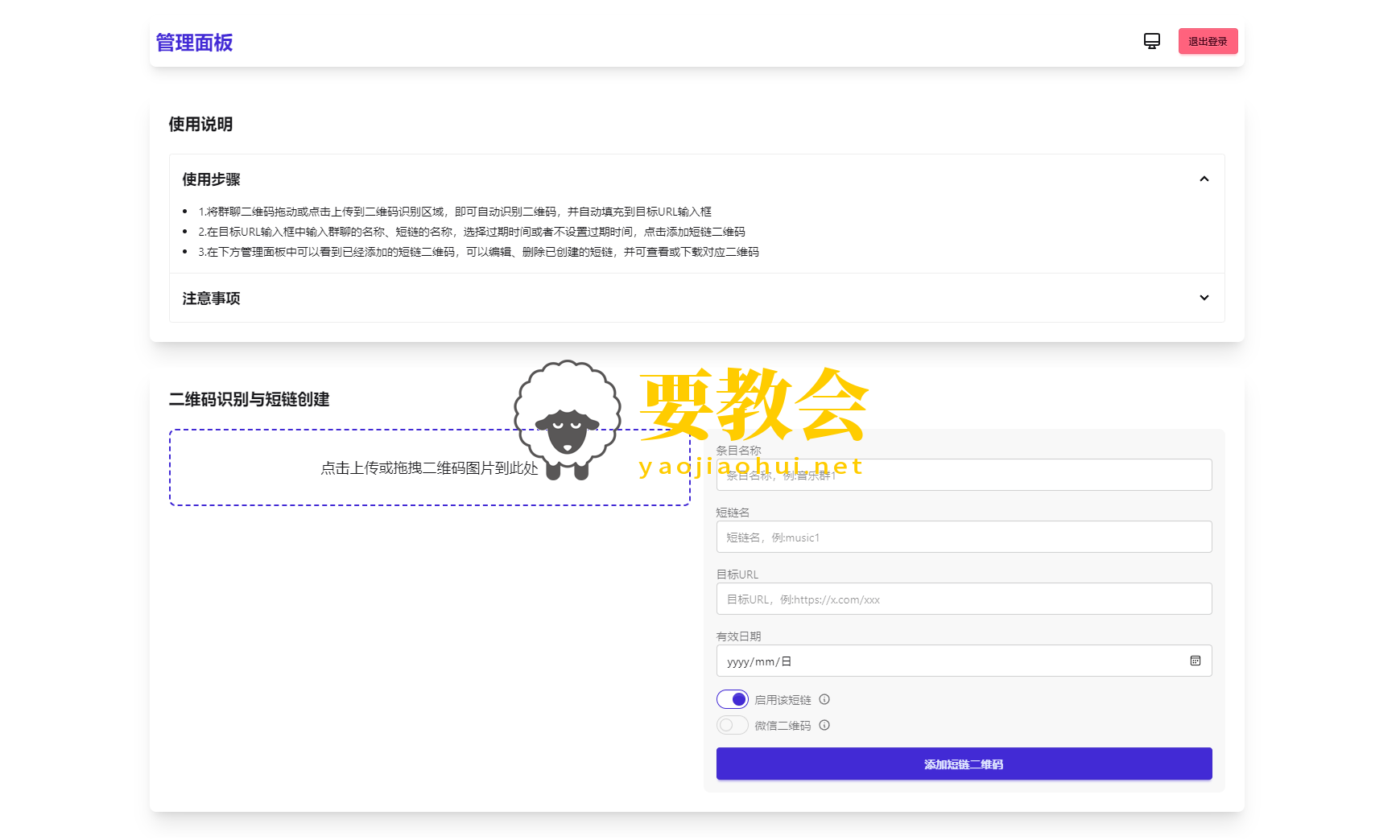
Task: Click the 目标URL field label
Action: click(737, 574)
